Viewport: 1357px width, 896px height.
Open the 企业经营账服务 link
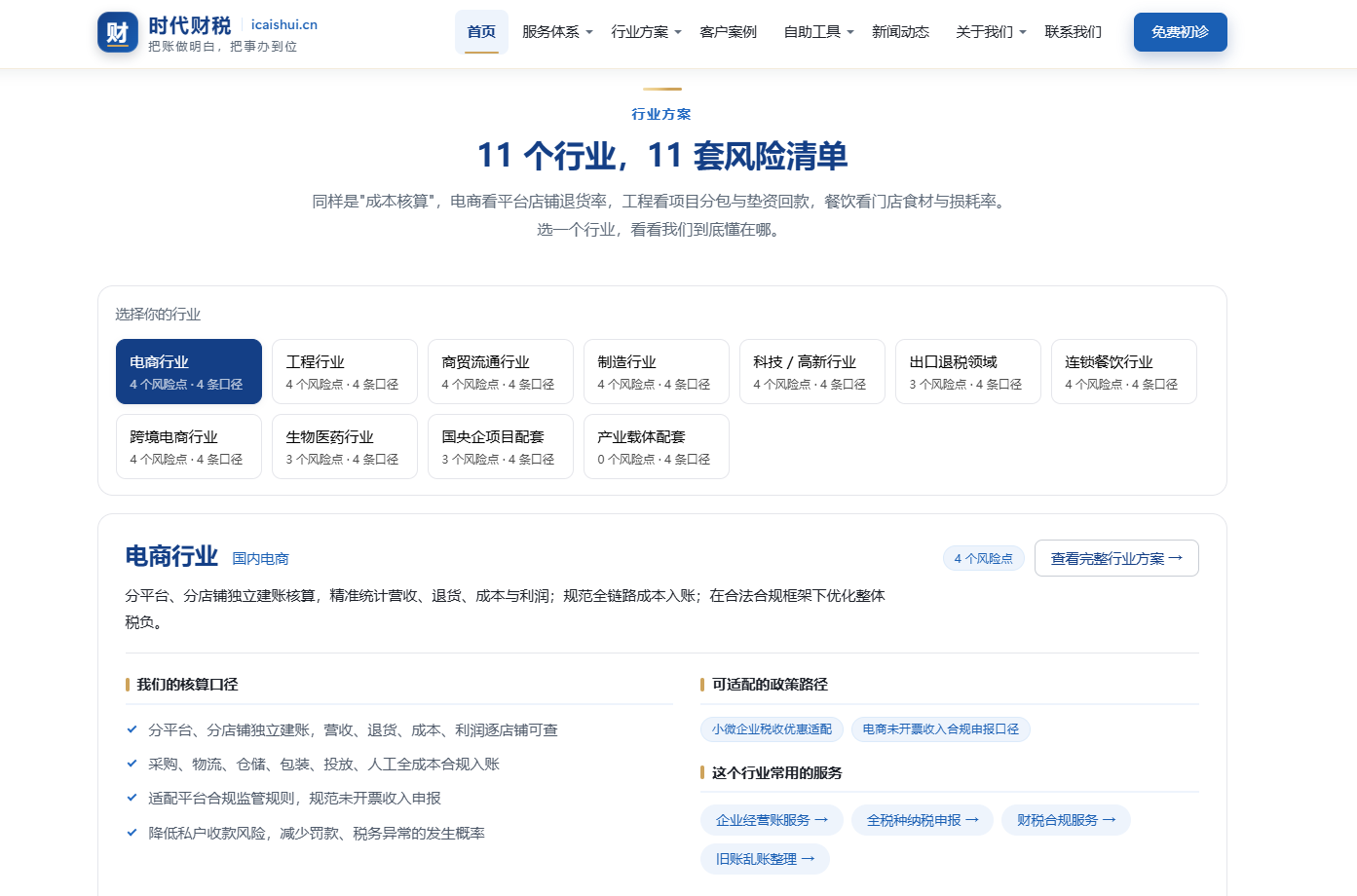pyautogui.click(x=773, y=820)
